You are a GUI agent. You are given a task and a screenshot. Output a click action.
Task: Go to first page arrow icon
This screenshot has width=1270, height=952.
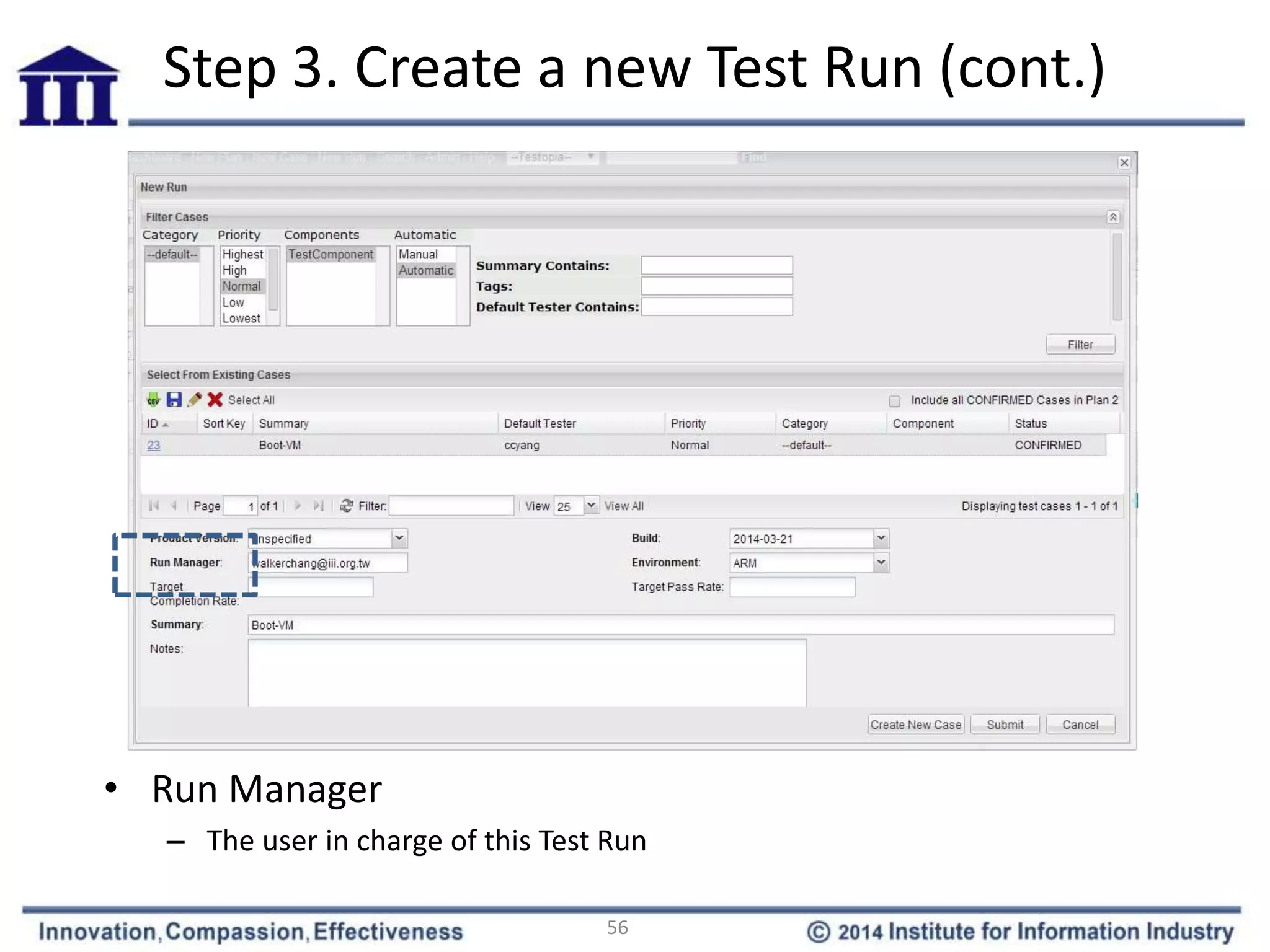coord(154,506)
